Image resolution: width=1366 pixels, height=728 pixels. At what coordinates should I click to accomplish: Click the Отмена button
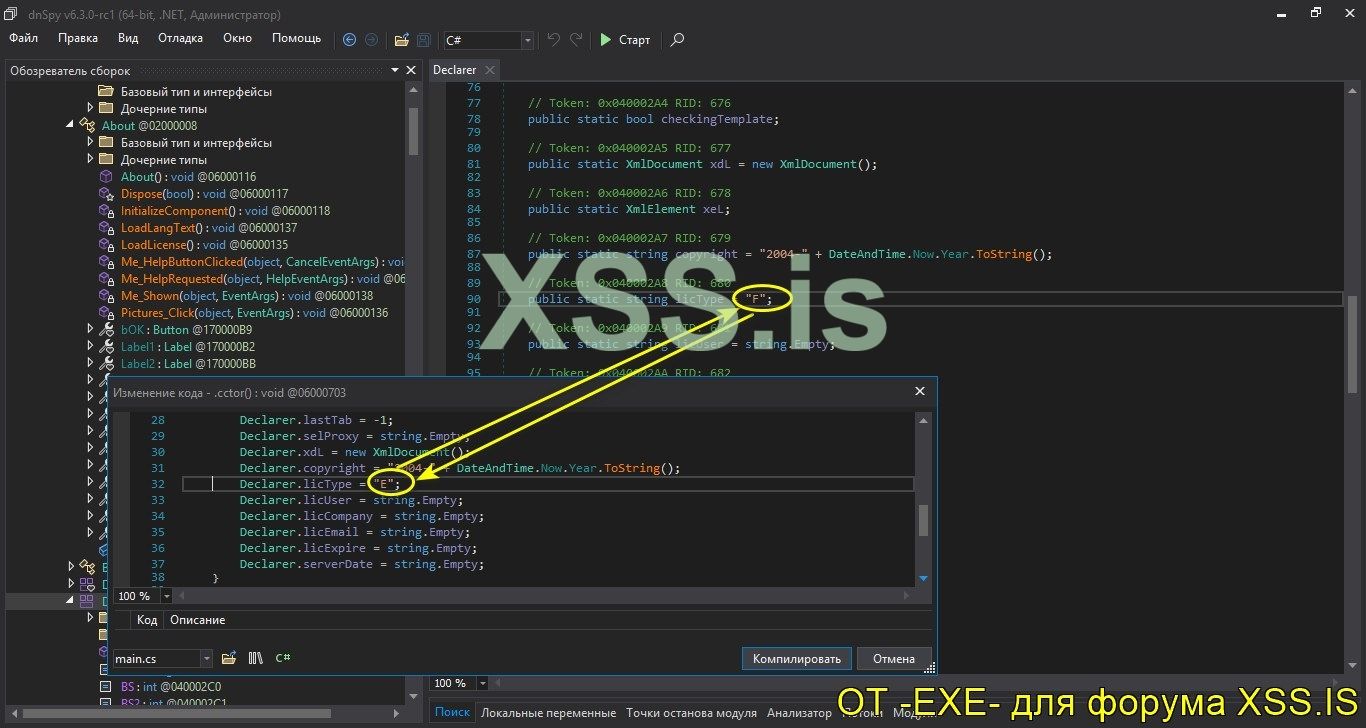[x=893, y=659]
